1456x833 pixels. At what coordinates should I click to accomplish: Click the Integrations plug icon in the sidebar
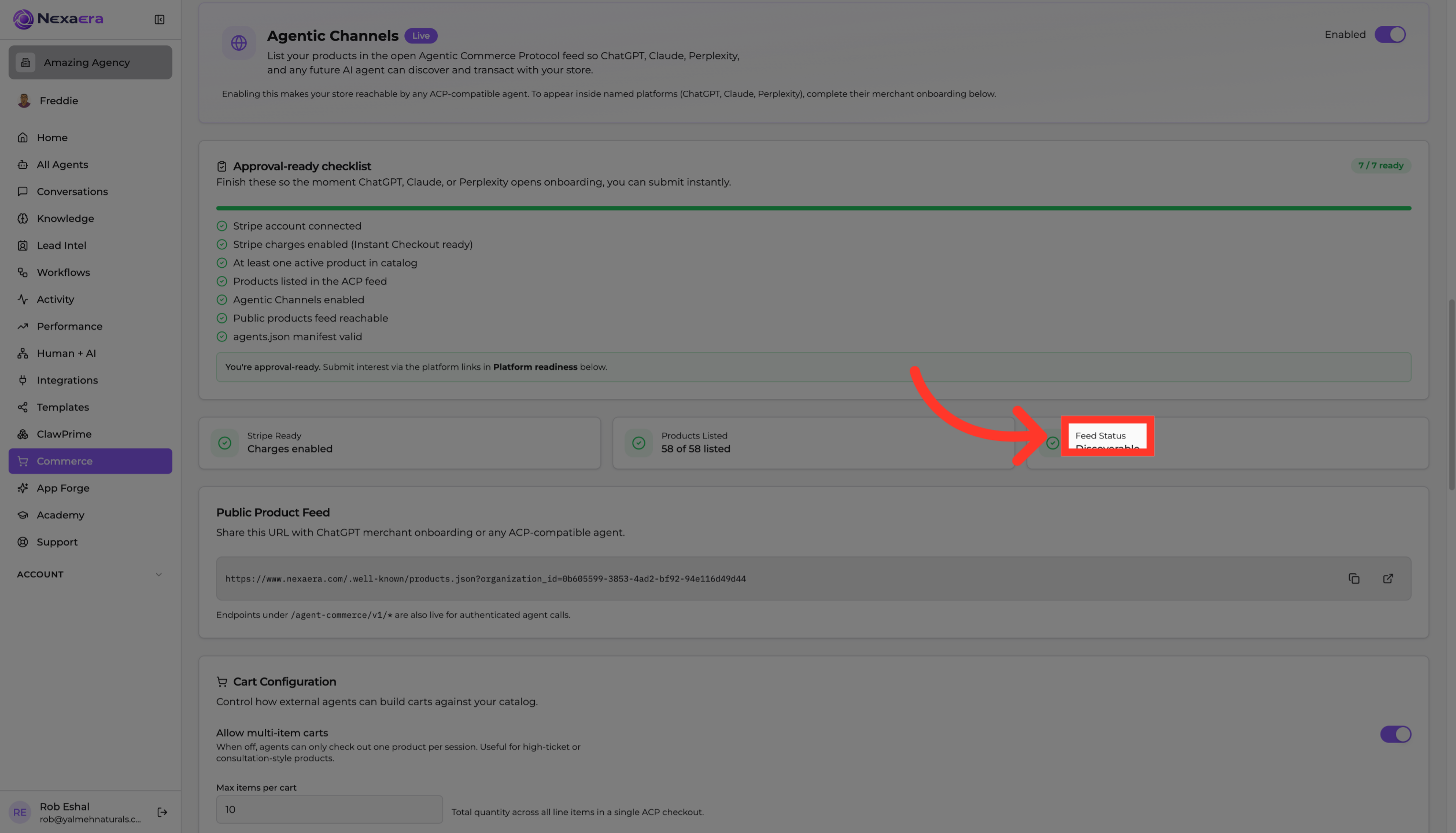coord(23,380)
